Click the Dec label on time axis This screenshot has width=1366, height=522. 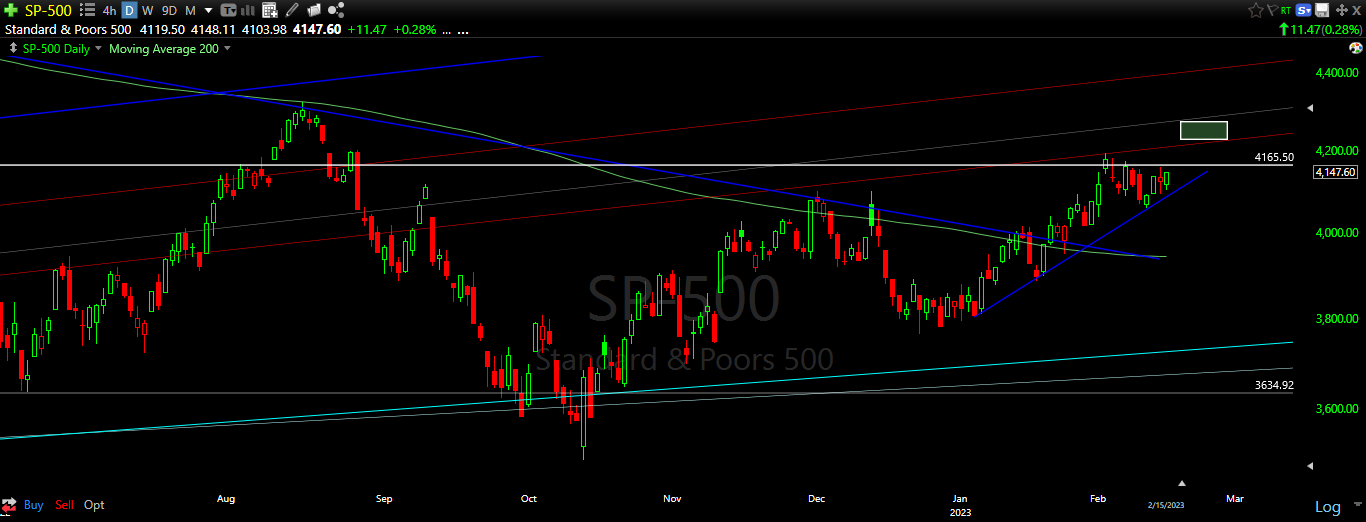click(x=816, y=497)
